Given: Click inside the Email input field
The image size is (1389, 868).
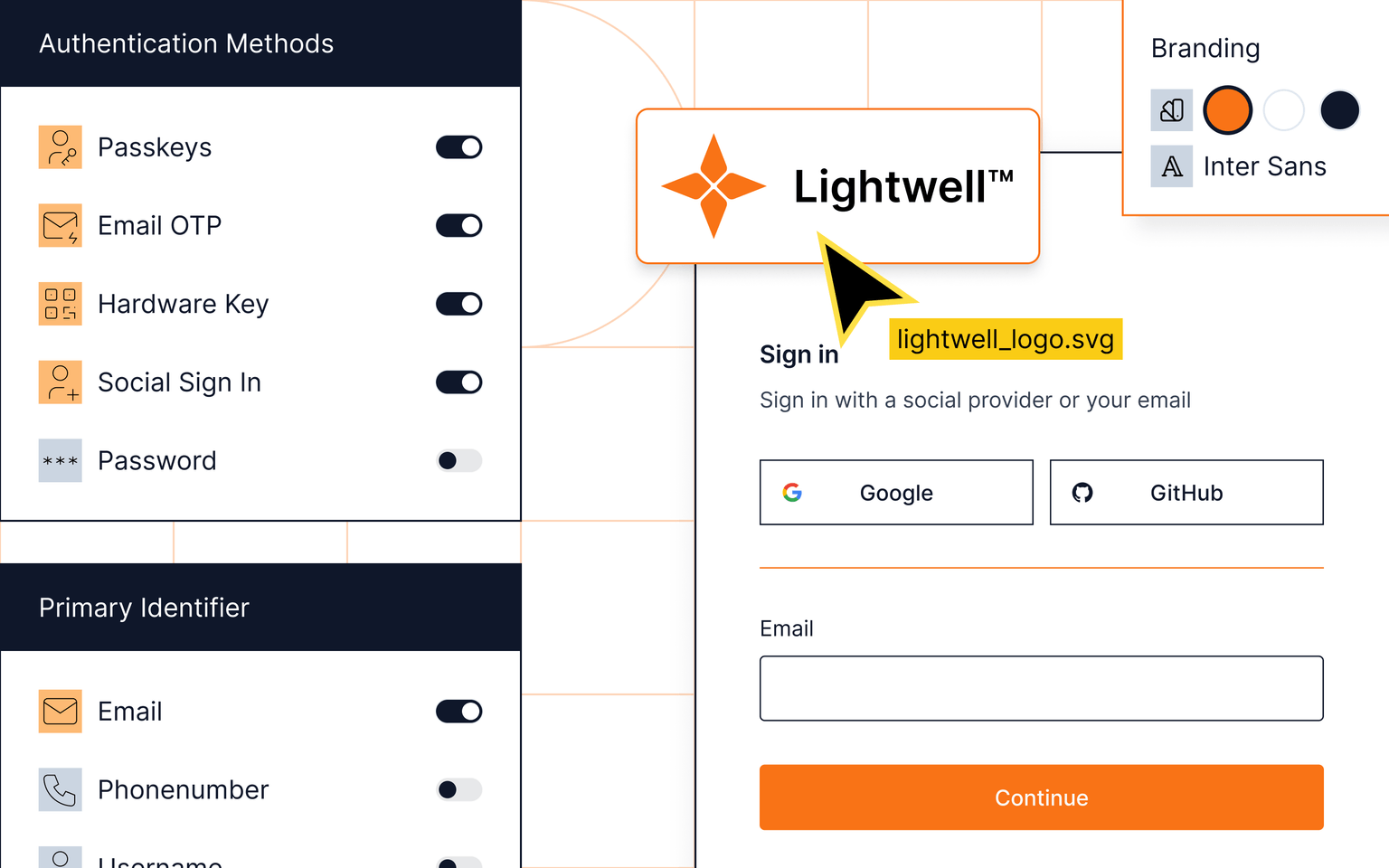Looking at the screenshot, I should 1041,688.
